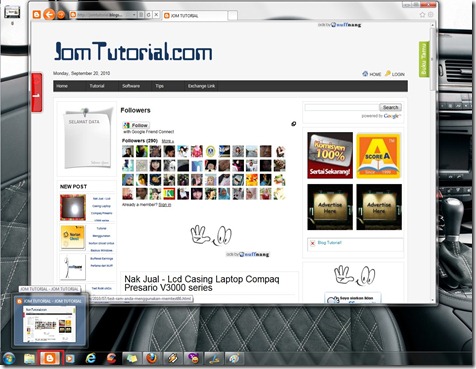The image size is (476, 369).
Task: Click the Sign in link under followers
Action: click(x=165, y=204)
